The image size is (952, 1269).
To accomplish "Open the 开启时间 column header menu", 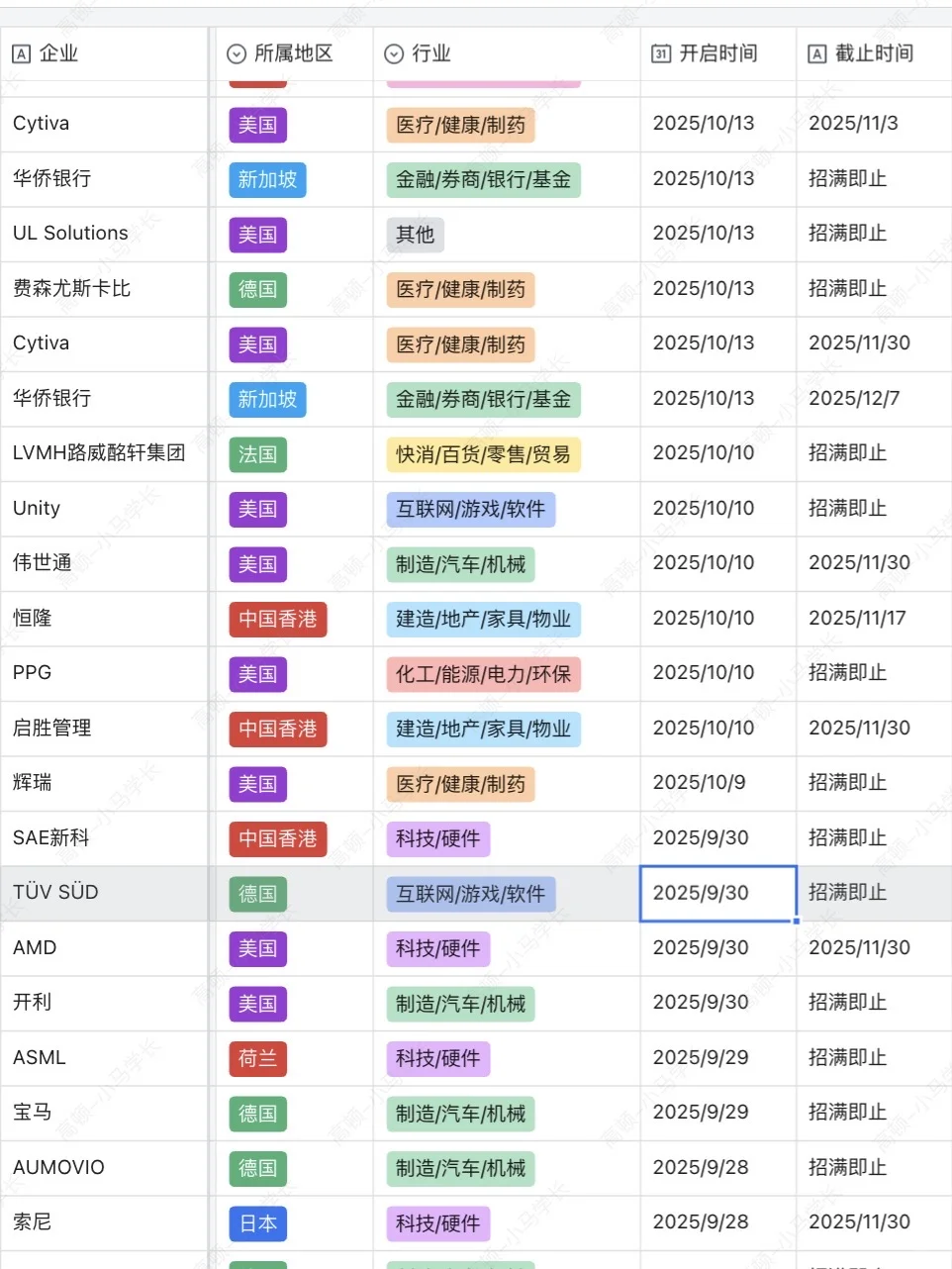I will click(x=718, y=54).
